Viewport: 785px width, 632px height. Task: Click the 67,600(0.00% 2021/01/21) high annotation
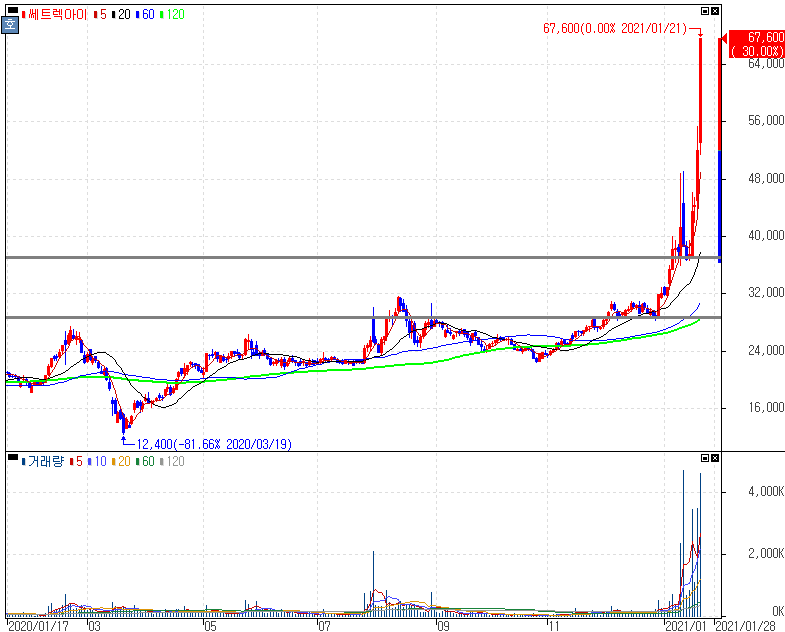coord(615,28)
